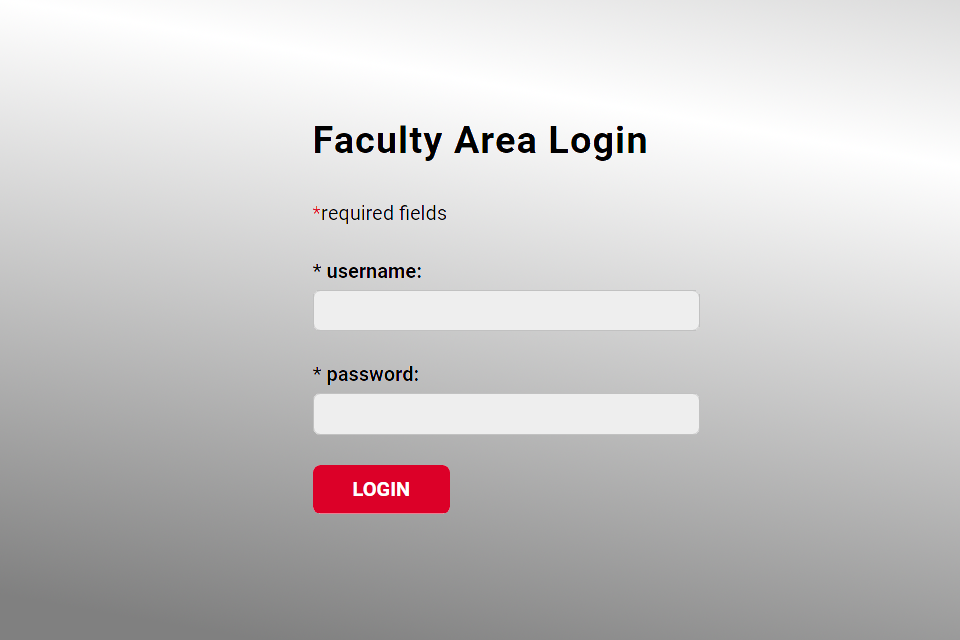Click the username input field
Image resolution: width=960 pixels, height=640 pixels.
pyautogui.click(x=506, y=311)
